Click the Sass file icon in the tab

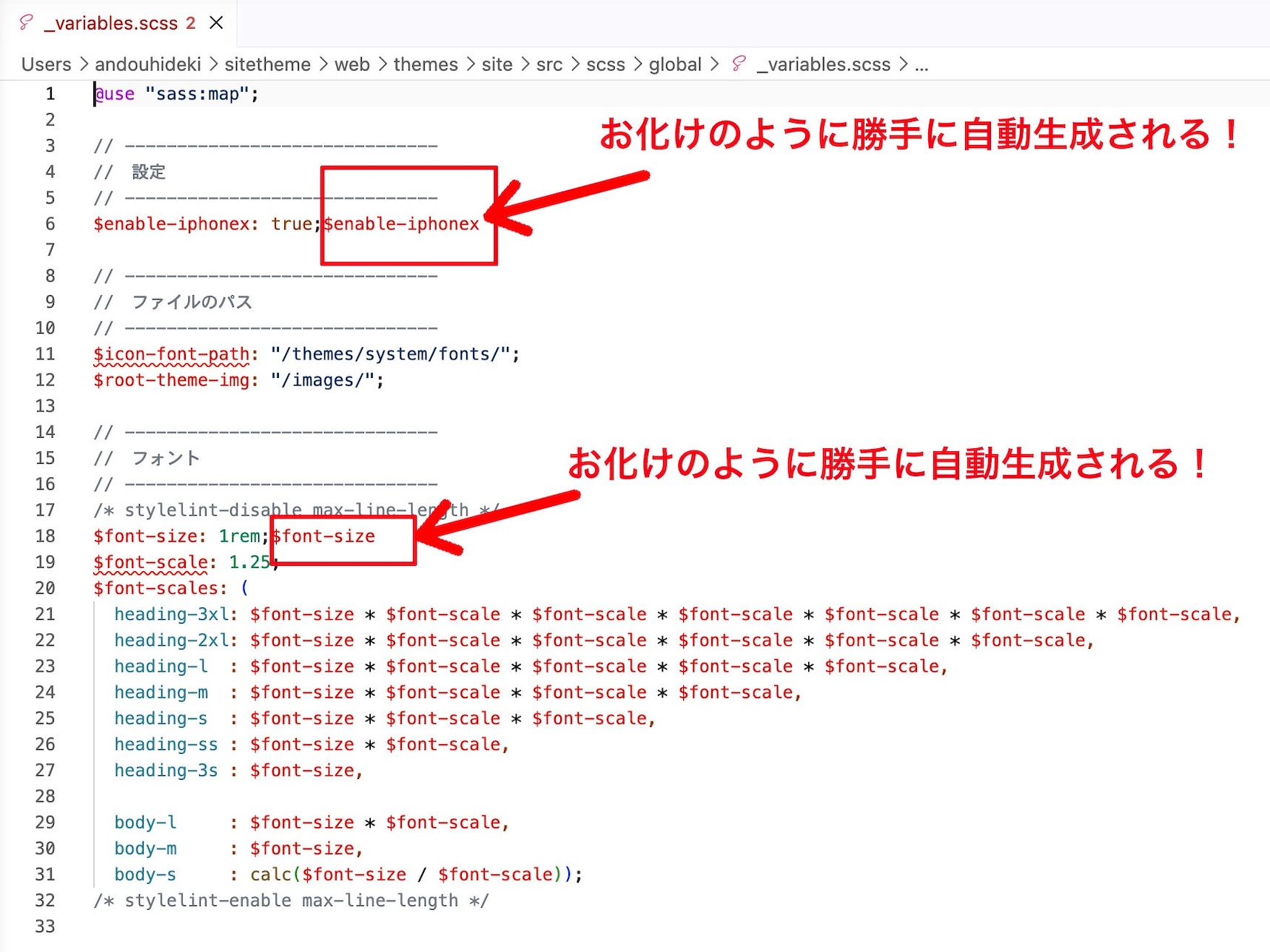(x=26, y=22)
